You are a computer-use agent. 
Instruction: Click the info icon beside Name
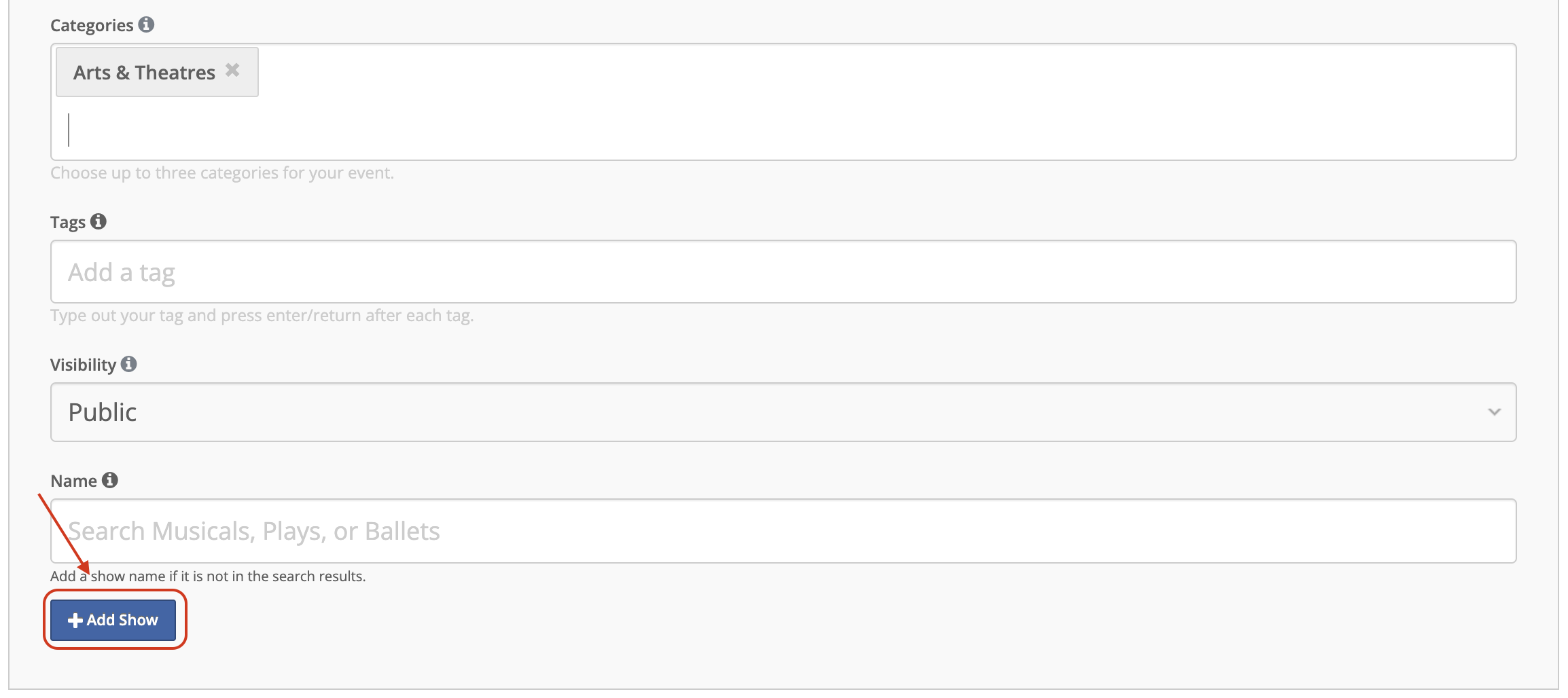click(110, 480)
